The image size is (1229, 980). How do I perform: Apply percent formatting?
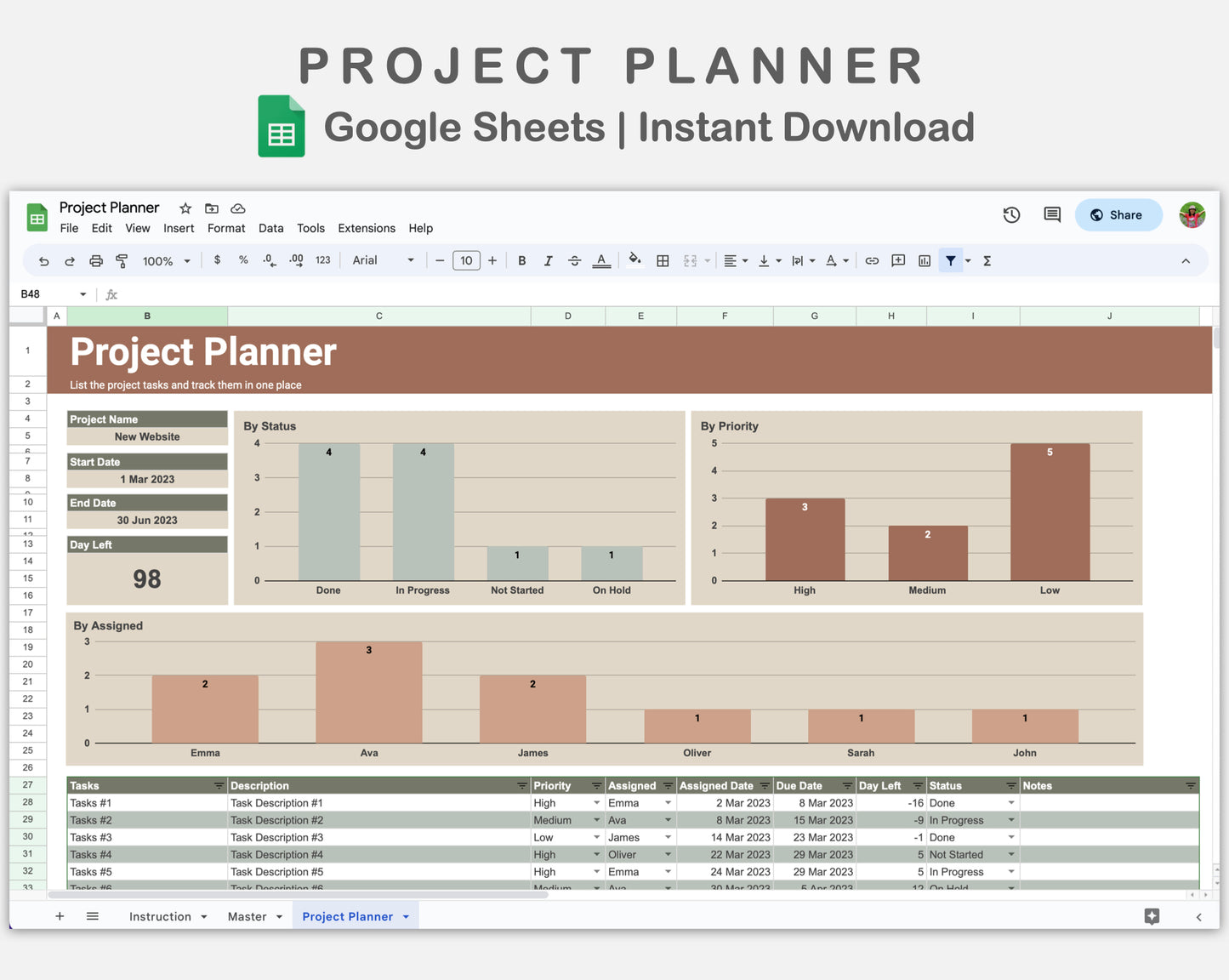pyautogui.click(x=243, y=260)
